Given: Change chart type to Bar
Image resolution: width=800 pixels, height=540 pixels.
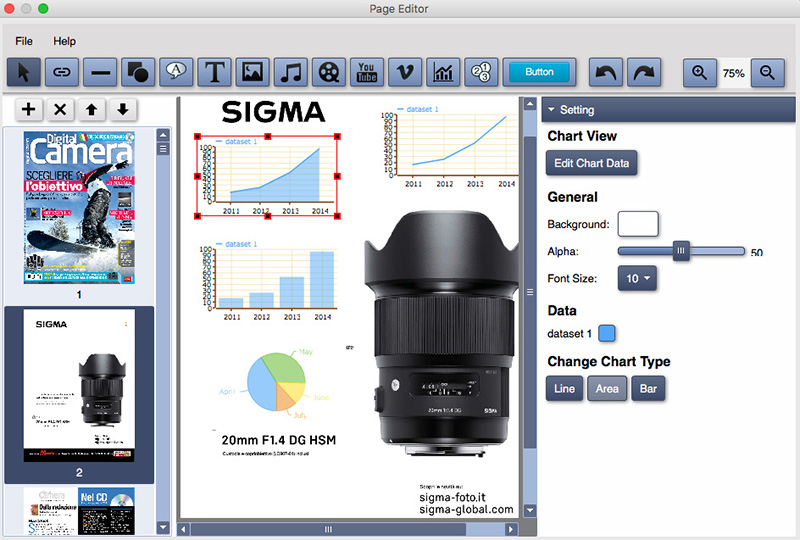Looking at the screenshot, I should pyautogui.click(x=648, y=388).
